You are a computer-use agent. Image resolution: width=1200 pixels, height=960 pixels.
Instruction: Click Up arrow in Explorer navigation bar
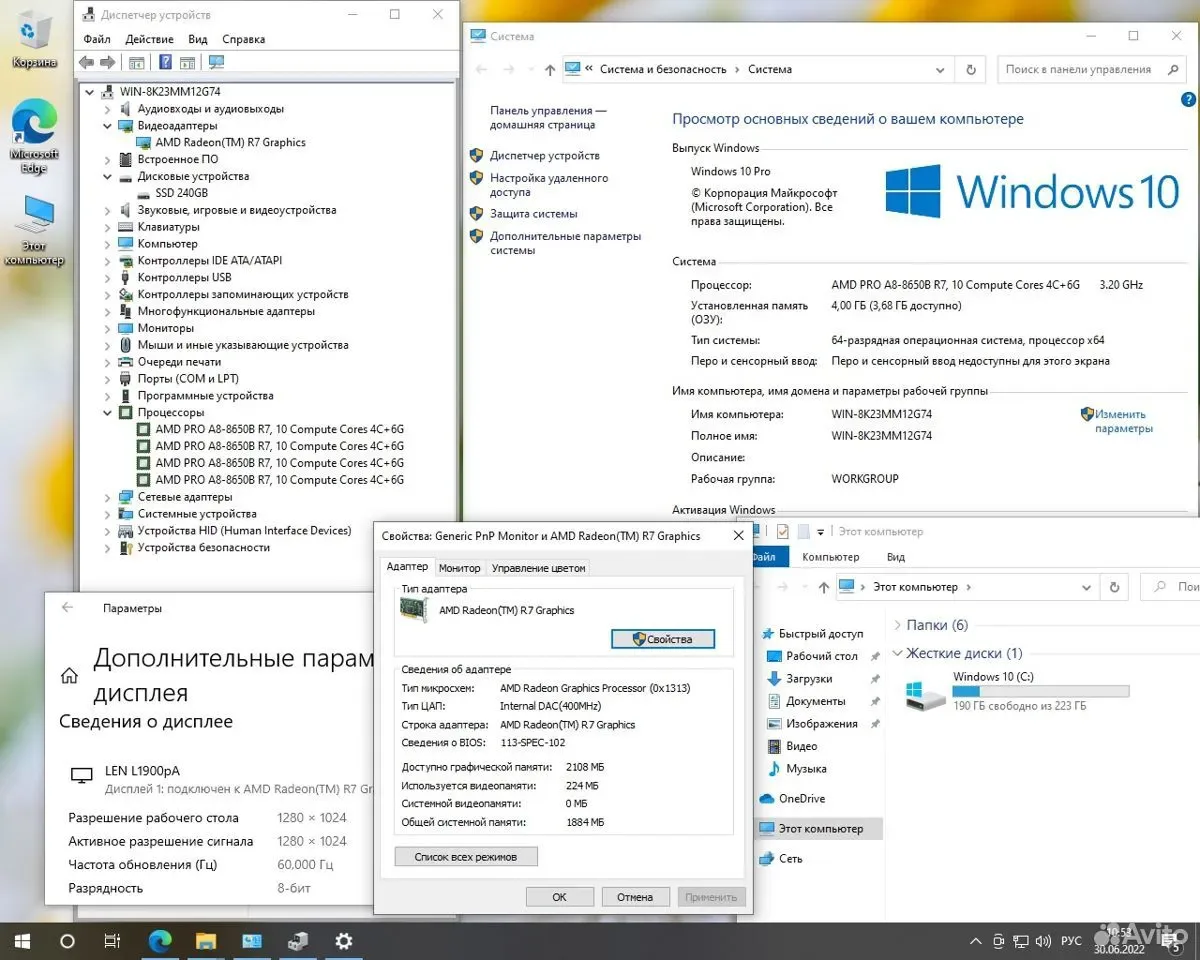coord(822,587)
